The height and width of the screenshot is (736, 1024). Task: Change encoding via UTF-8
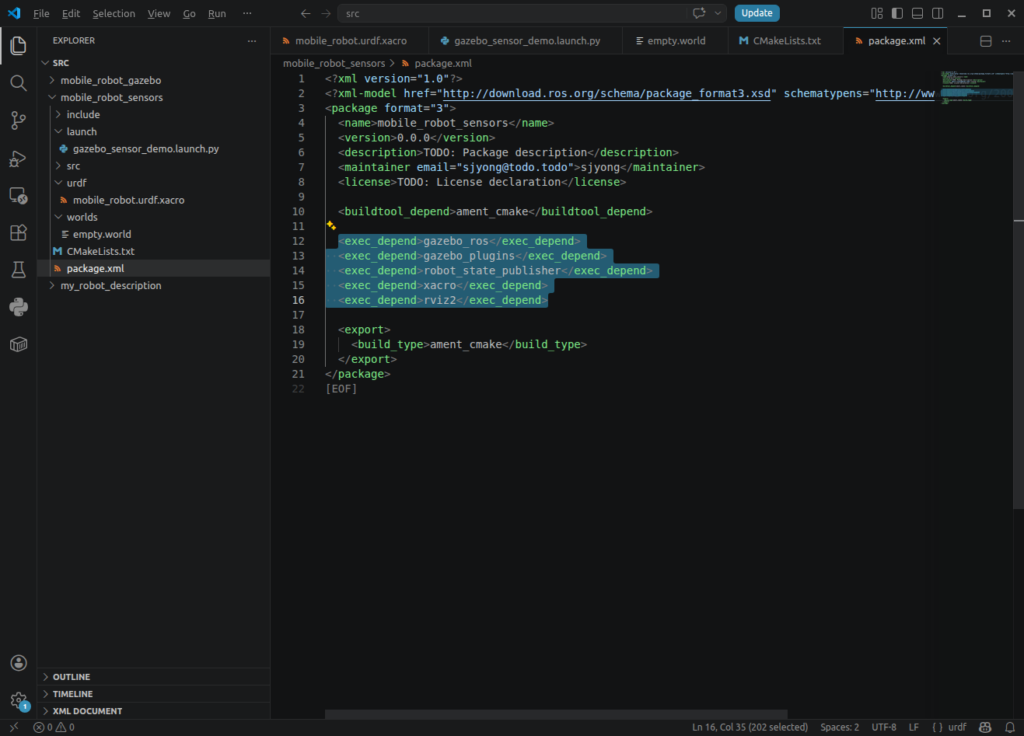(x=884, y=727)
